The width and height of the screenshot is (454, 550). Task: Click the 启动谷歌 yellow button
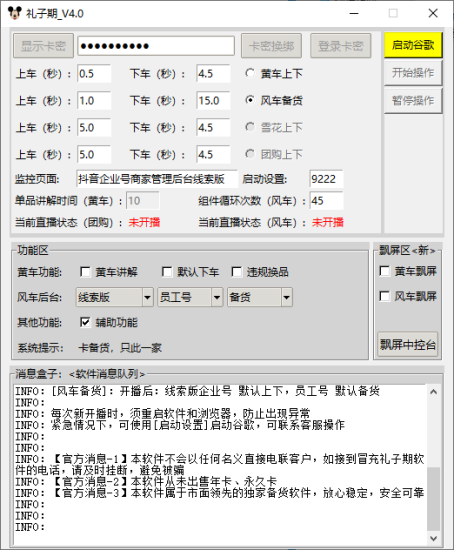click(413, 45)
